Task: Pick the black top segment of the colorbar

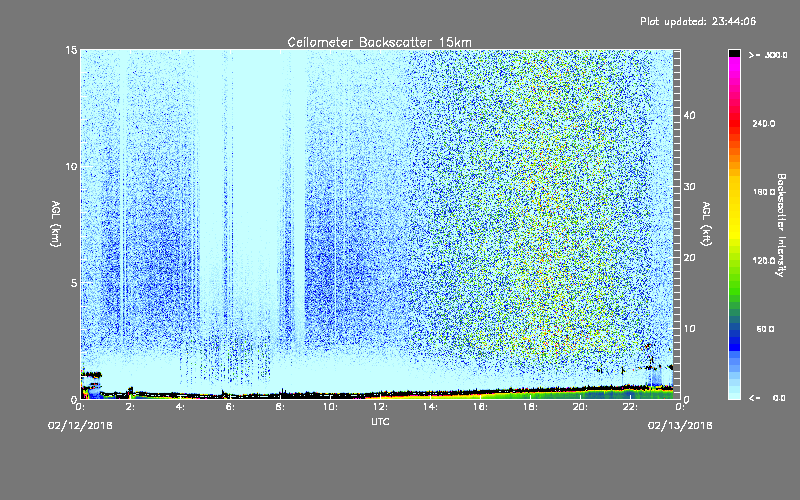Action: click(x=734, y=53)
